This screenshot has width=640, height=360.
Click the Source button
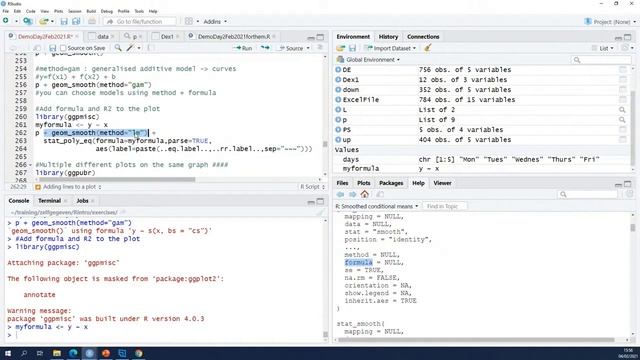[x=291, y=48]
